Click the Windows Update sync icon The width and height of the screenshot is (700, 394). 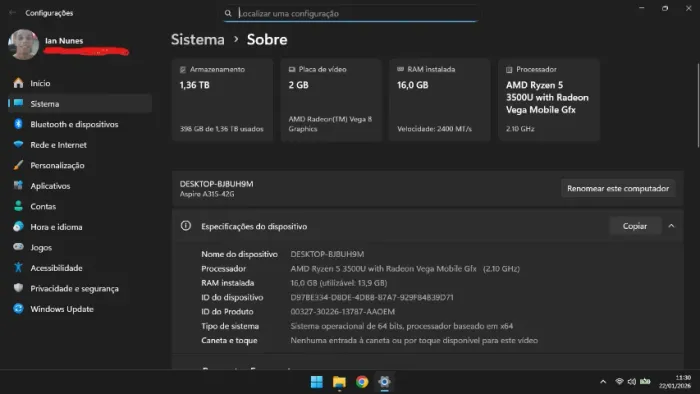tap(18, 309)
